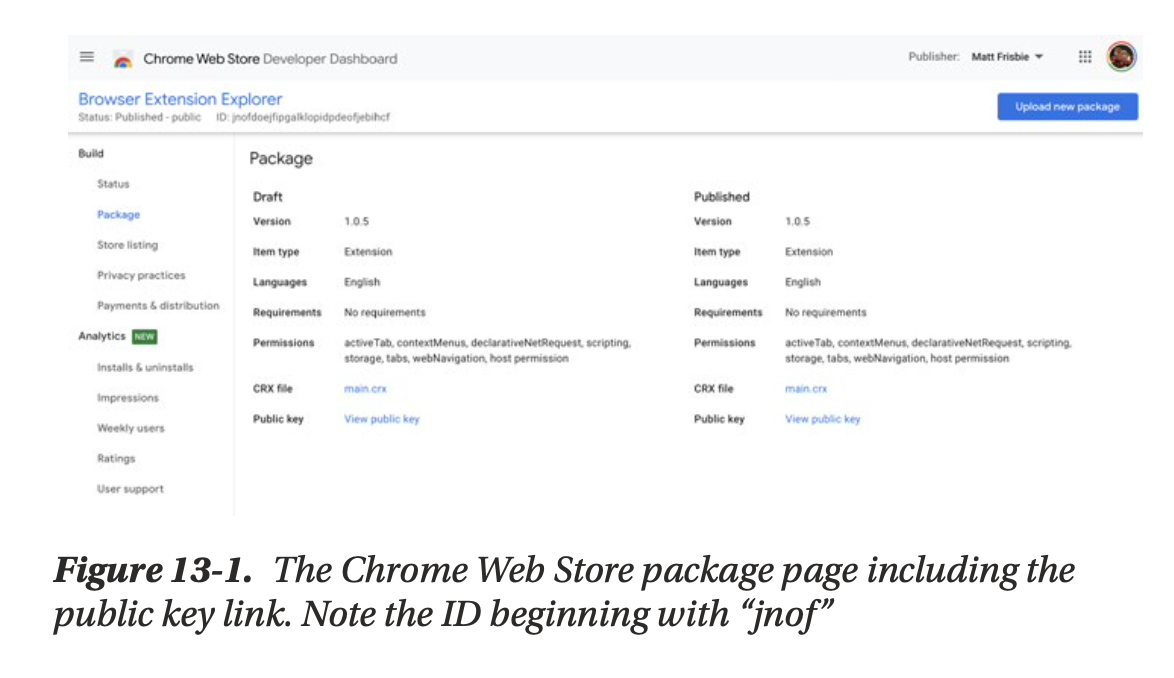The width and height of the screenshot is (1174, 678).
Task: Navigate to Payments & distribution
Action: (x=158, y=306)
